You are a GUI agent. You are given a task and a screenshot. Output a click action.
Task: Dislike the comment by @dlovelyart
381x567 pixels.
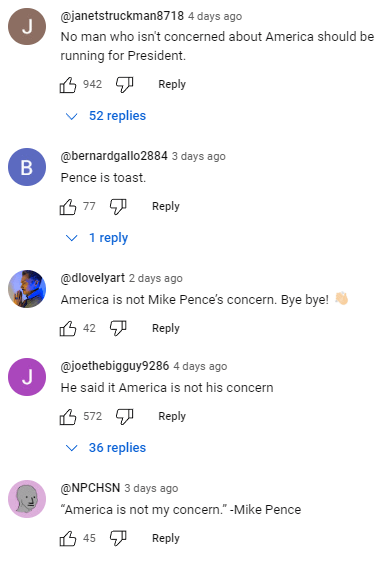tap(118, 329)
